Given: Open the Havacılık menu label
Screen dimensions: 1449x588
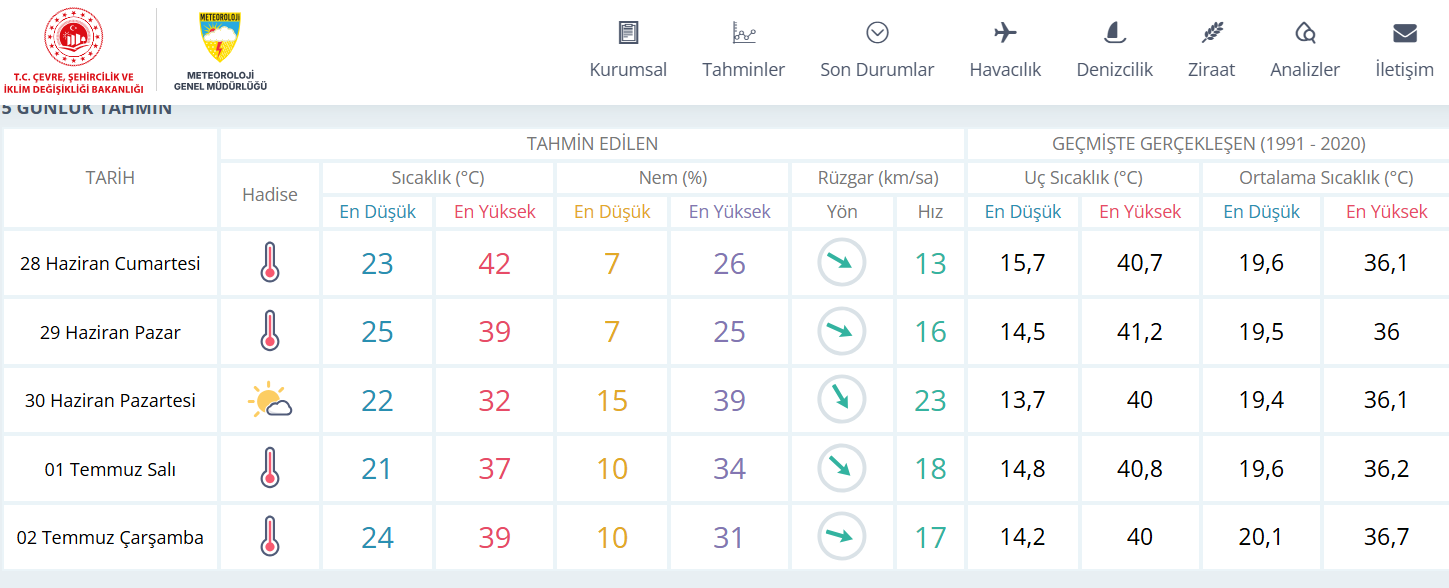Looking at the screenshot, I should coord(1005,70).
